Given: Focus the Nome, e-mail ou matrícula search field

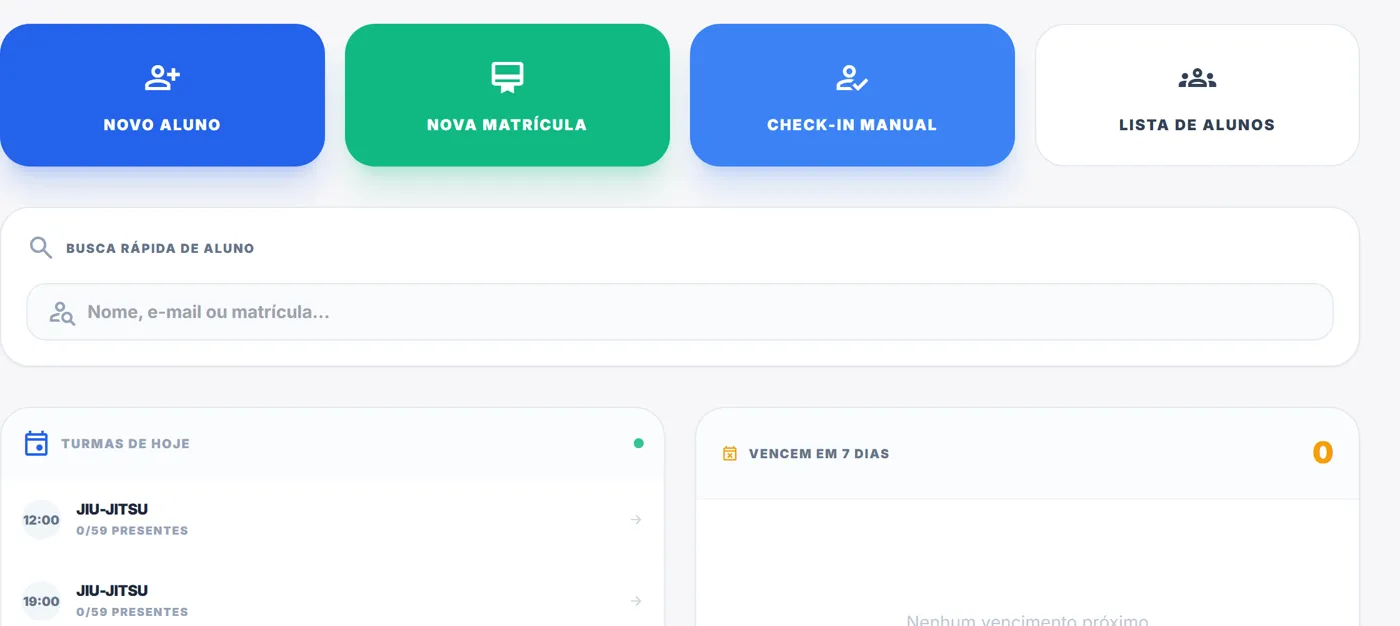Looking at the screenshot, I should point(680,312).
